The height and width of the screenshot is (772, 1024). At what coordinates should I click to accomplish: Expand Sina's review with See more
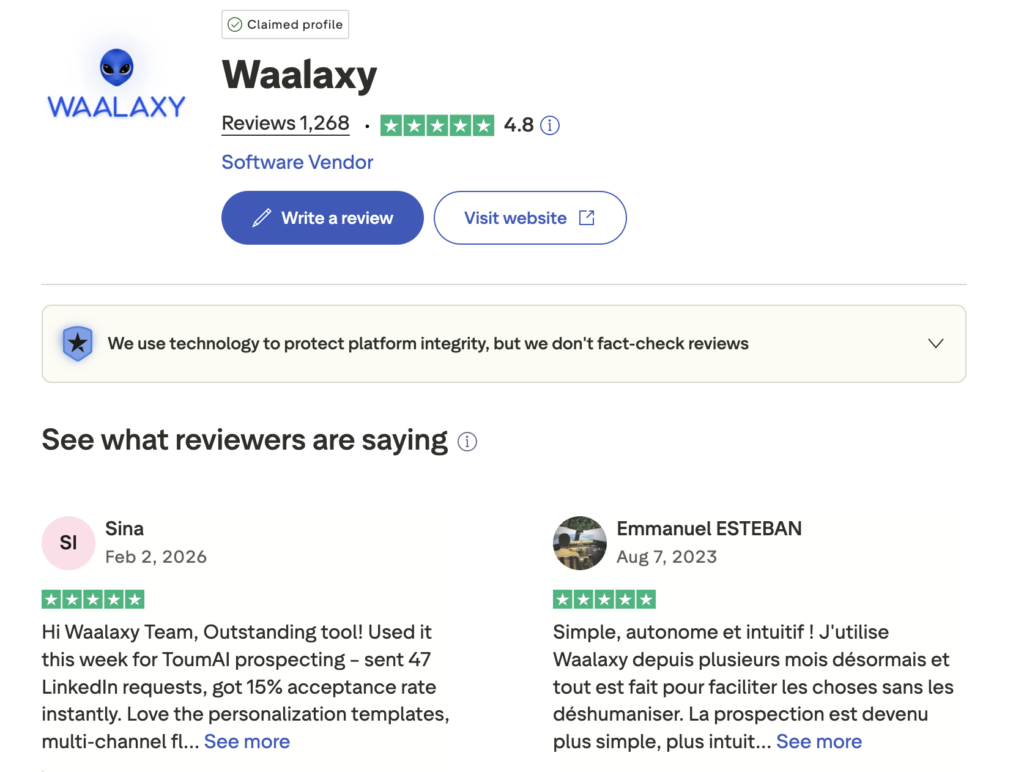point(247,742)
